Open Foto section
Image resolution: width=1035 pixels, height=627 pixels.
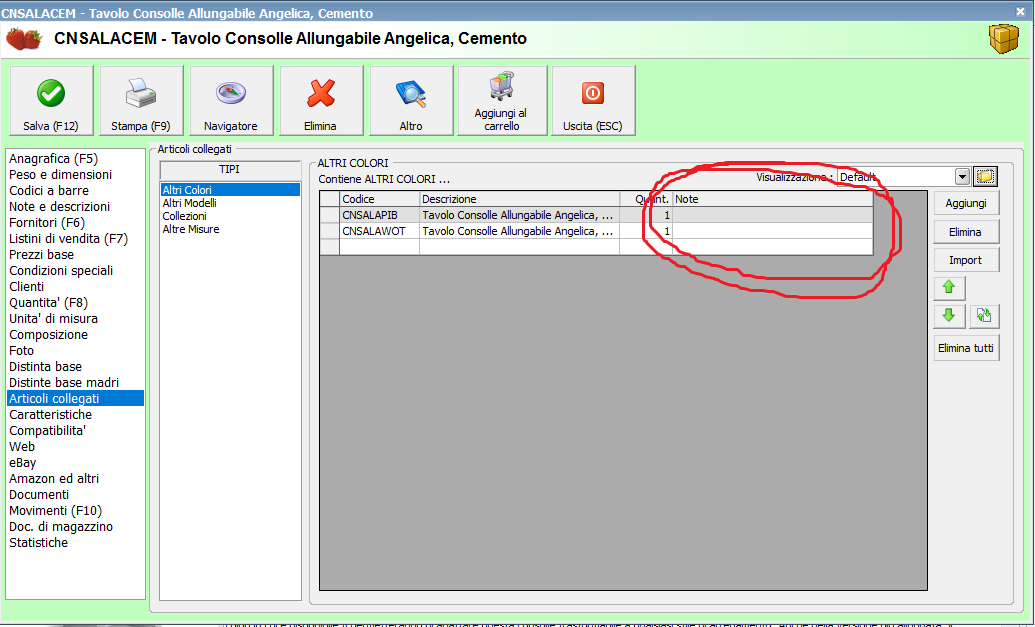tap(75, 350)
